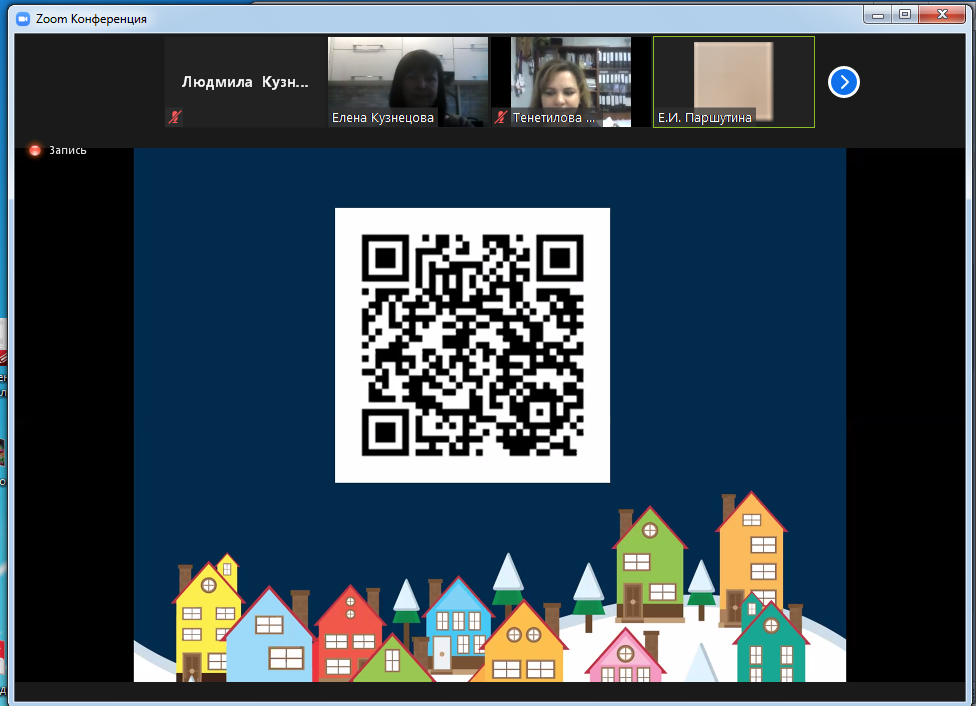Click the muted microphone icon on Тенетилова's tile
The image size is (976, 706).
(x=501, y=117)
